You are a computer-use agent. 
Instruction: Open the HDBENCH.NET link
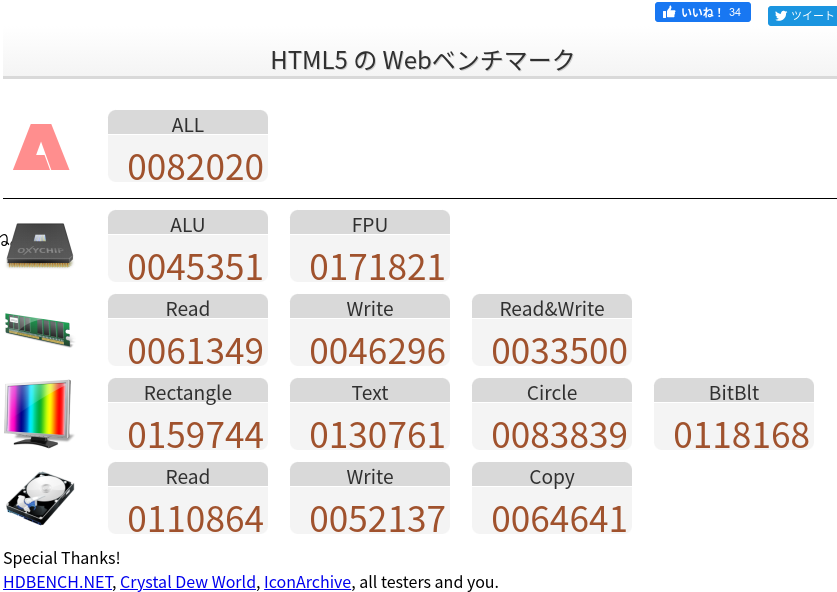[57, 582]
